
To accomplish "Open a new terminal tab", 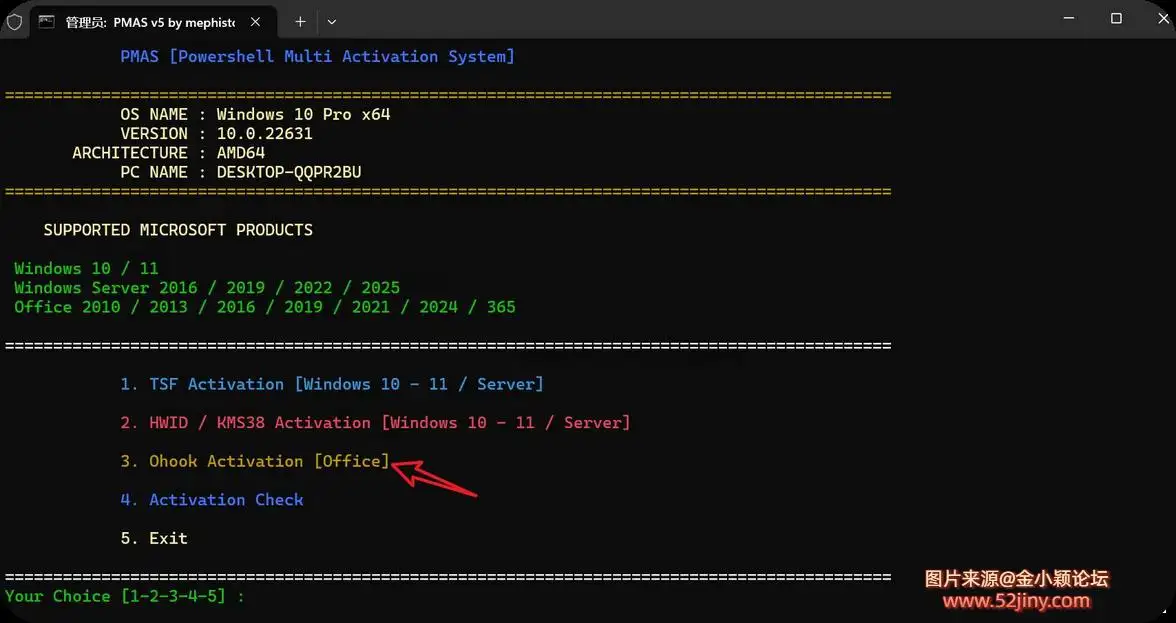I will coord(300,21).
